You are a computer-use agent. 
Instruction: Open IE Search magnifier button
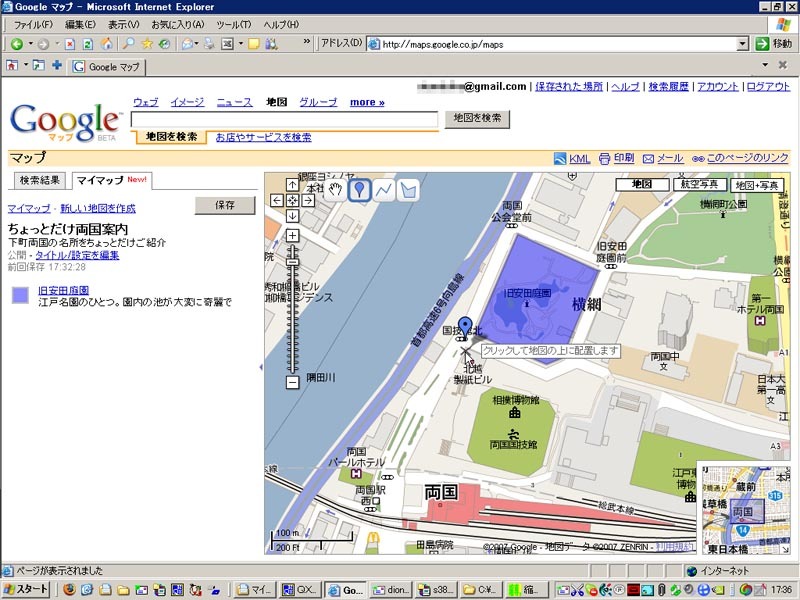tap(128, 44)
